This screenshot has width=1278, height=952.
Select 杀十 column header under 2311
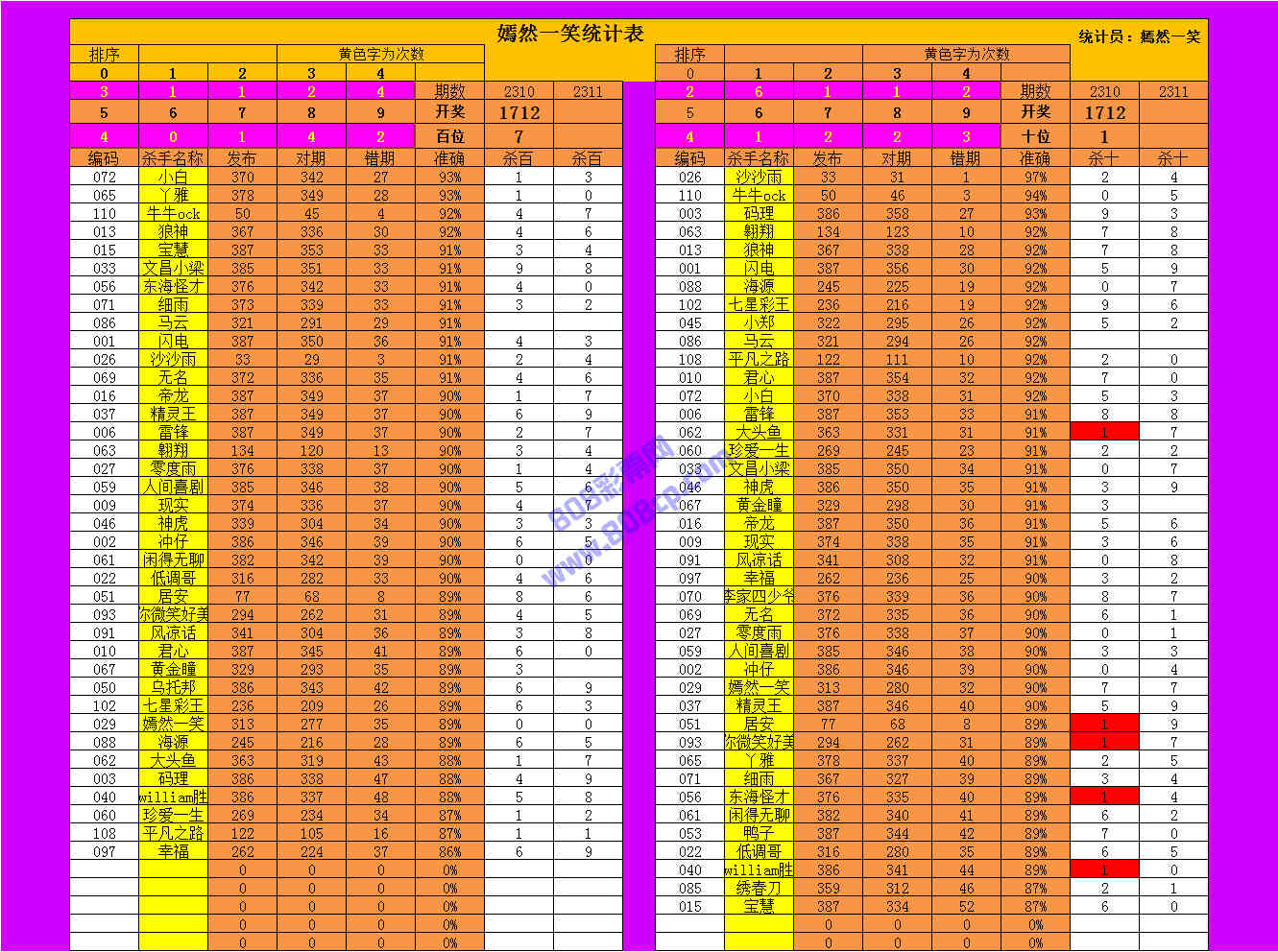(x=1173, y=158)
